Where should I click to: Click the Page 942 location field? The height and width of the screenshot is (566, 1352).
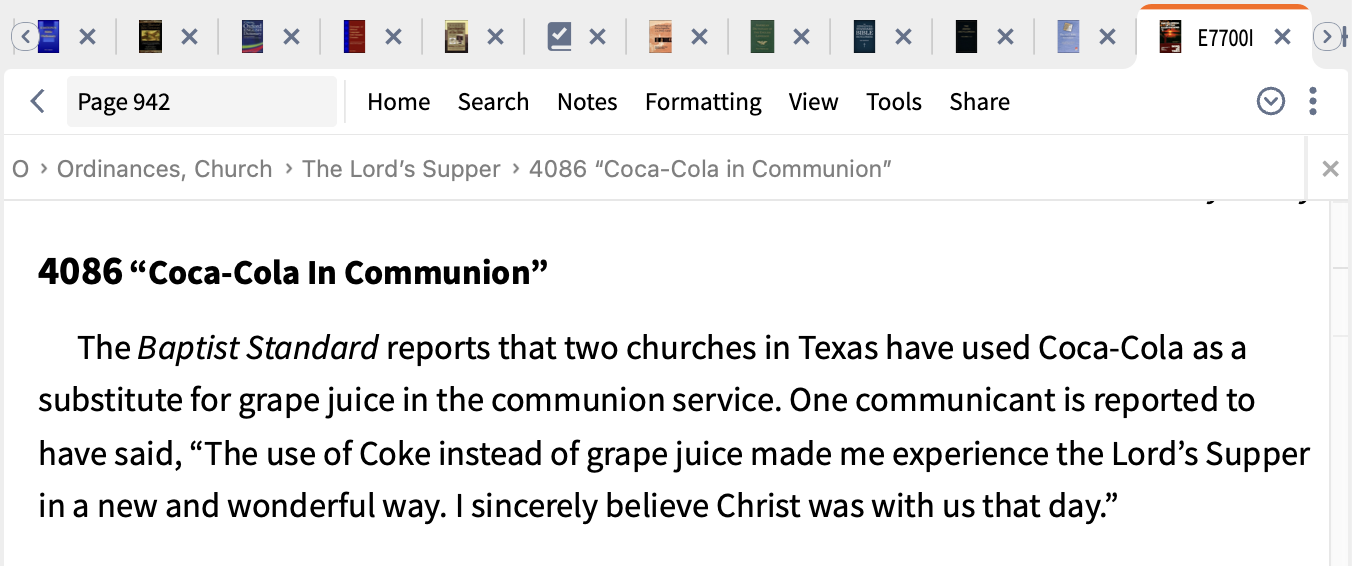(201, 102)
